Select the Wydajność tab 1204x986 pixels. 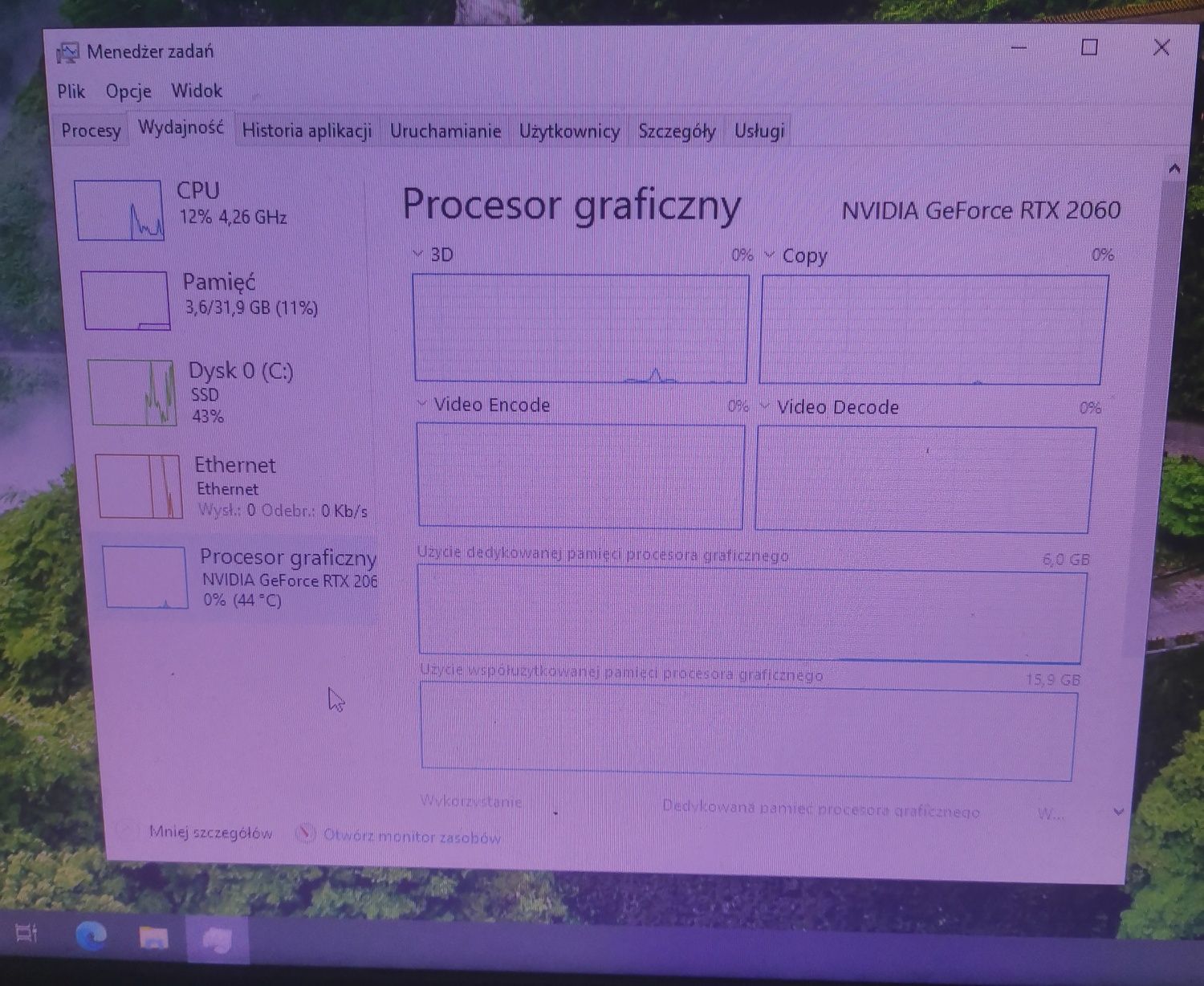coord(181,128)
